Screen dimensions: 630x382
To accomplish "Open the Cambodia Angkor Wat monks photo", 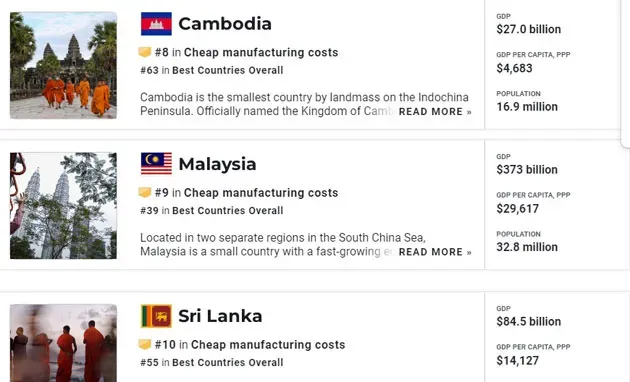I will [x=63, y=65].
